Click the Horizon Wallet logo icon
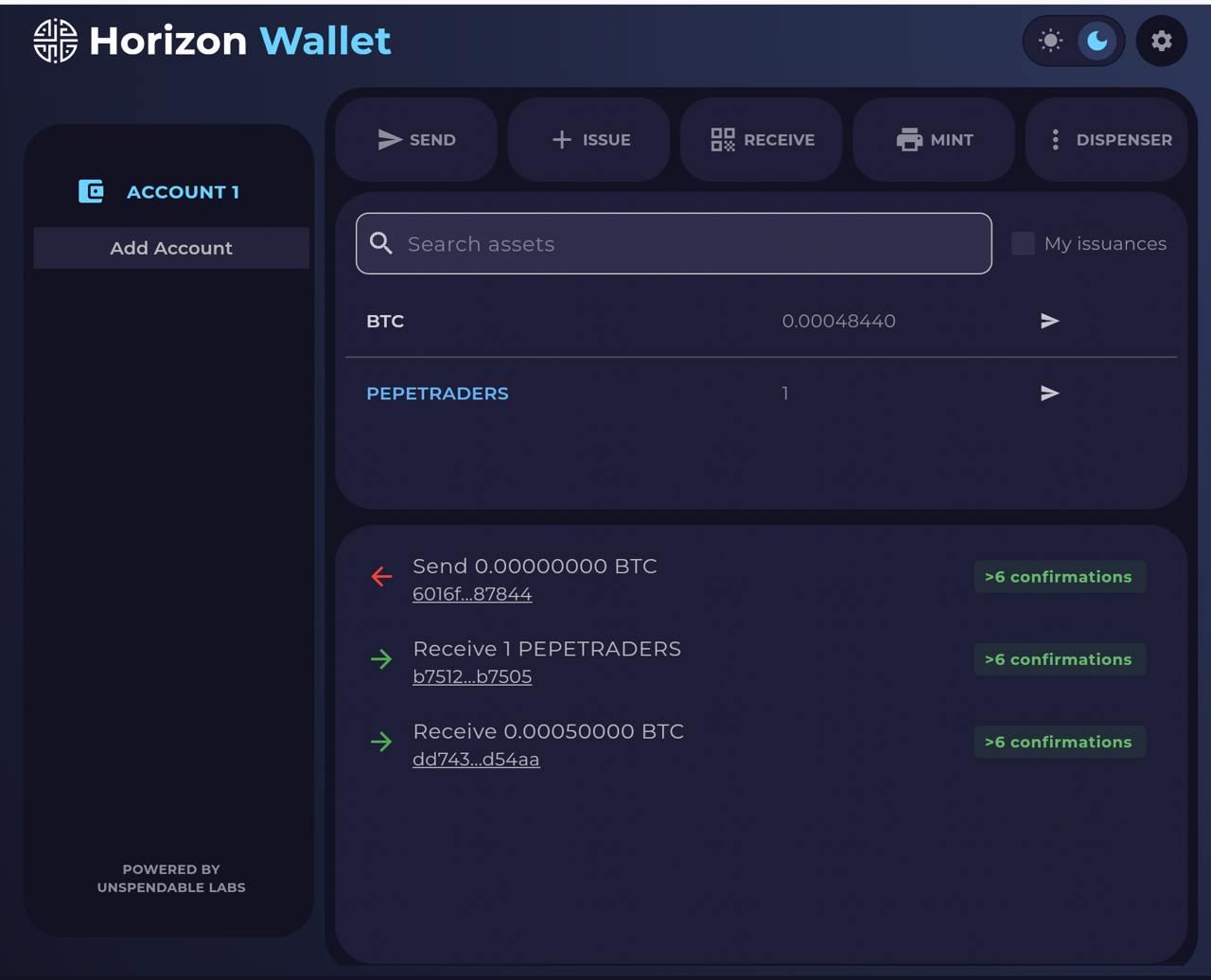The height and width of the screenshot is (980, 1211). click(x=56, y=41)
